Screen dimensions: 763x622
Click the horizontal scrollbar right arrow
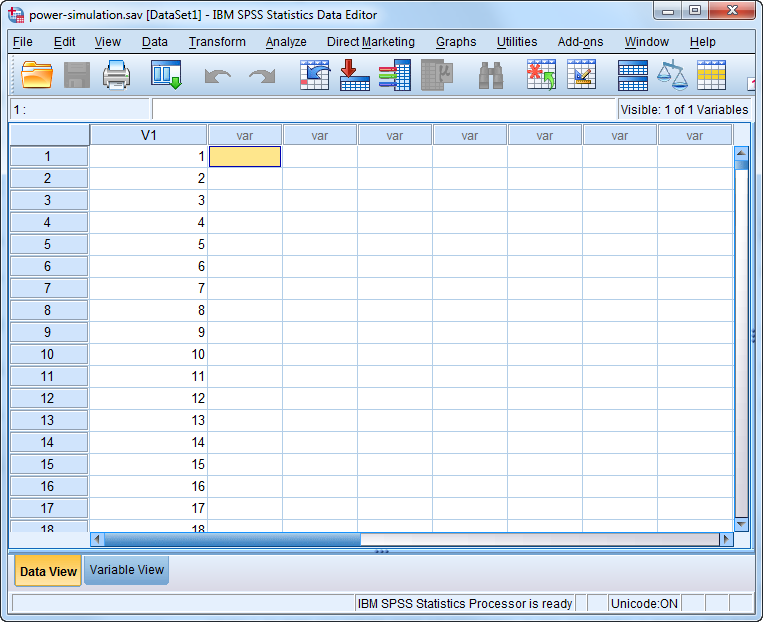(727, 539)
